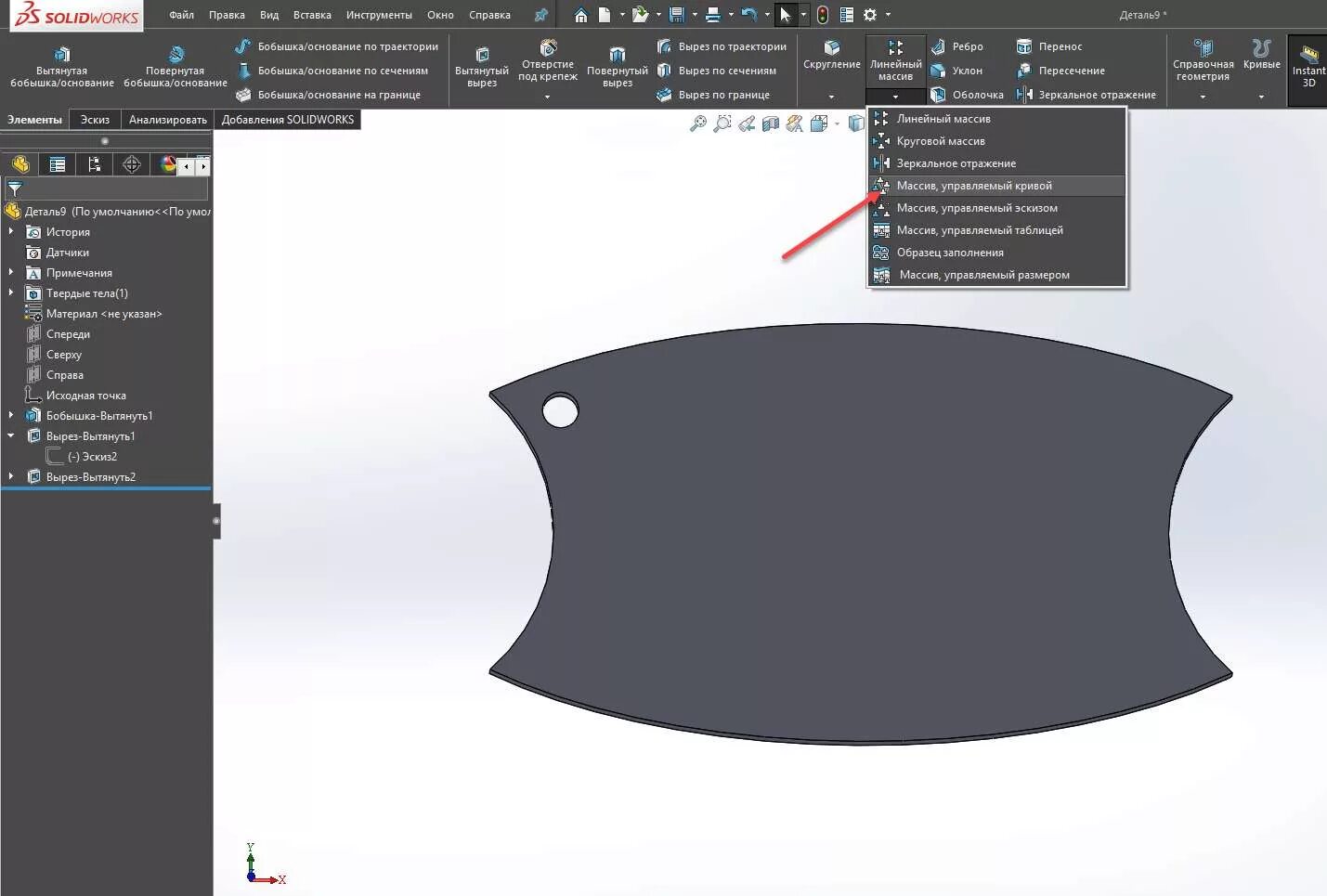Open the View Orientation cube icon
The height and width of the screenshot is (896, 1327).
point(819,123)
